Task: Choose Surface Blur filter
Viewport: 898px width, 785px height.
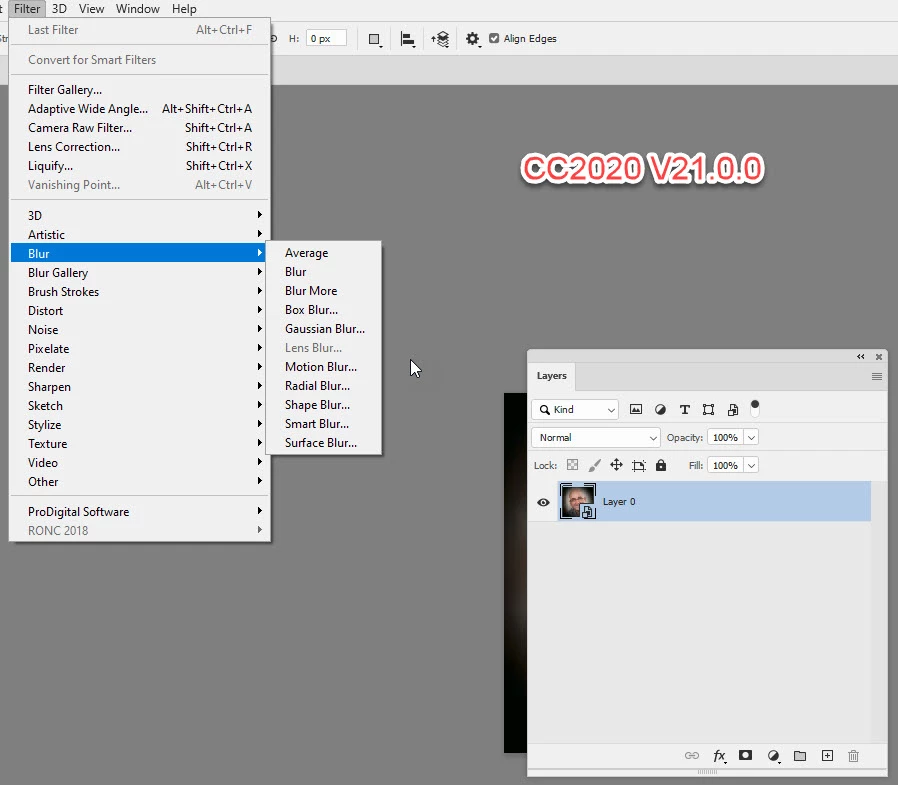Action: click(324, 443)
